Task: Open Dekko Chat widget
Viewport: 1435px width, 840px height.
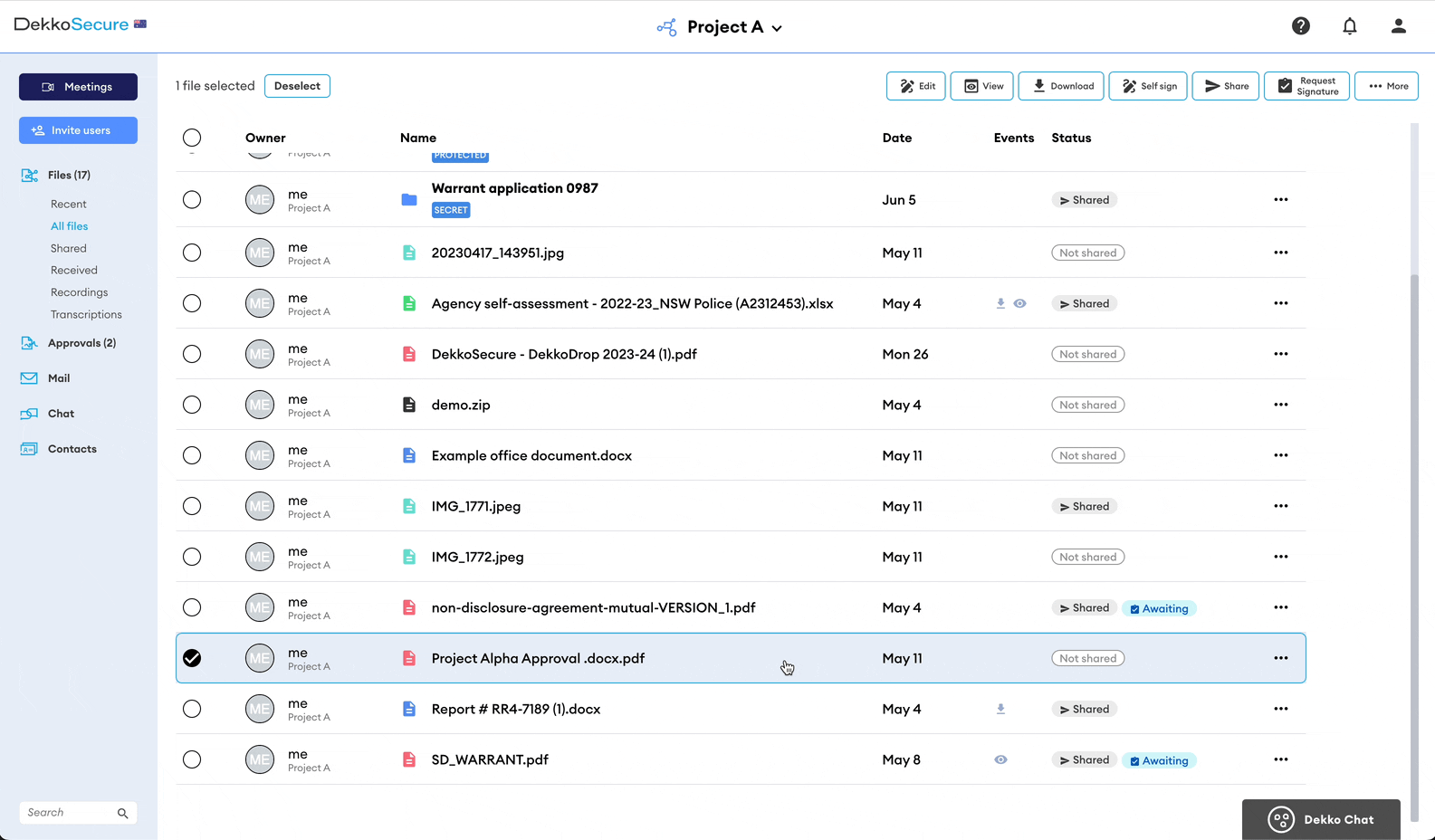Action: pos(1321,819)
